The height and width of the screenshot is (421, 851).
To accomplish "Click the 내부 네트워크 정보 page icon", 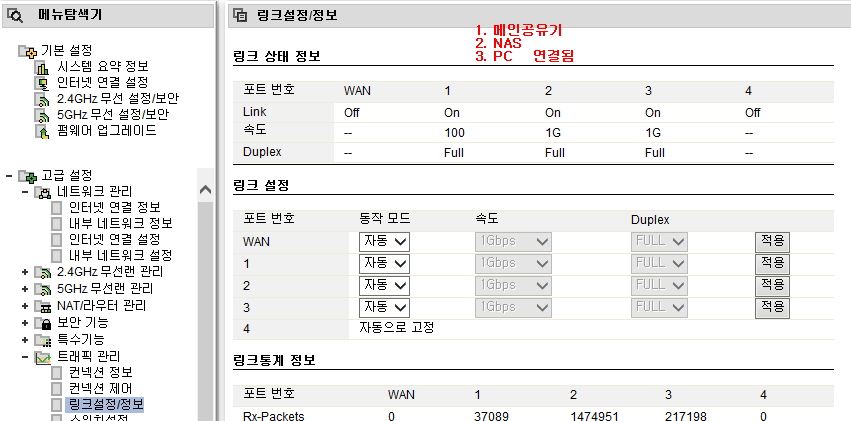I will (x=56, y=224).
